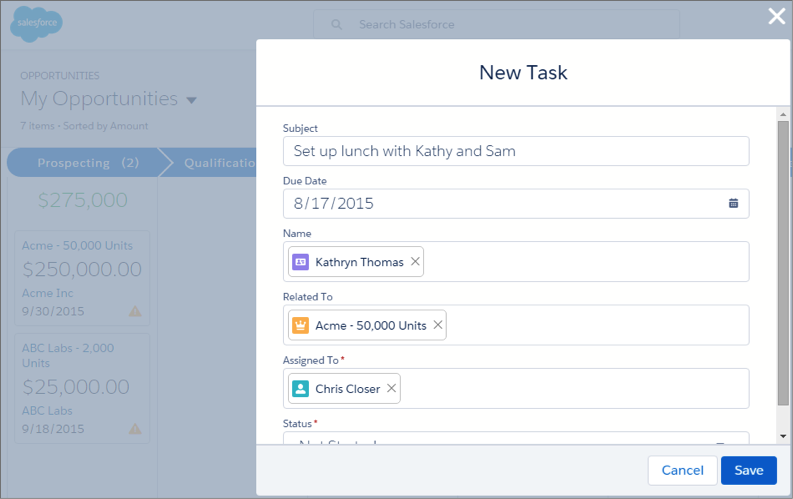793x499 pixels.
Task: Click the opportunity crown icon beside Acme
Action: 300,325
